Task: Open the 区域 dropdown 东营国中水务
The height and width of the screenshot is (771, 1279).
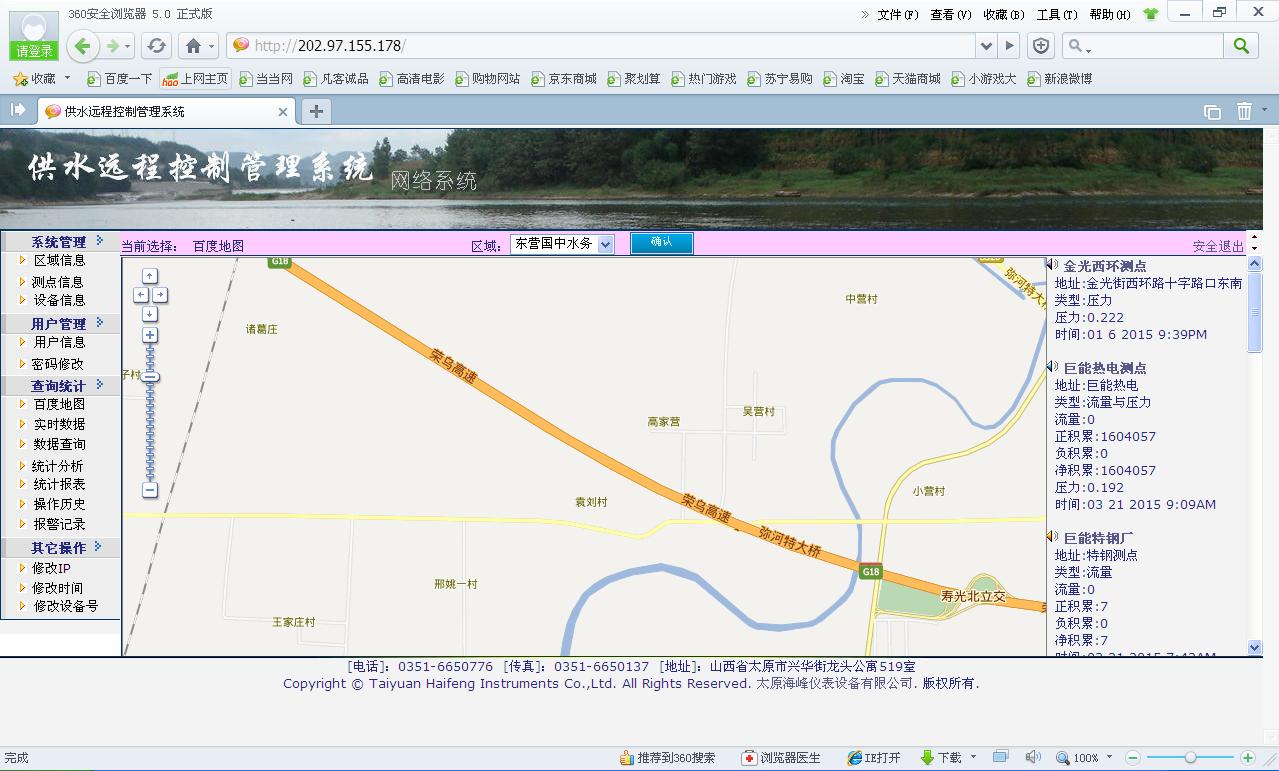Action: click(562, 243)
